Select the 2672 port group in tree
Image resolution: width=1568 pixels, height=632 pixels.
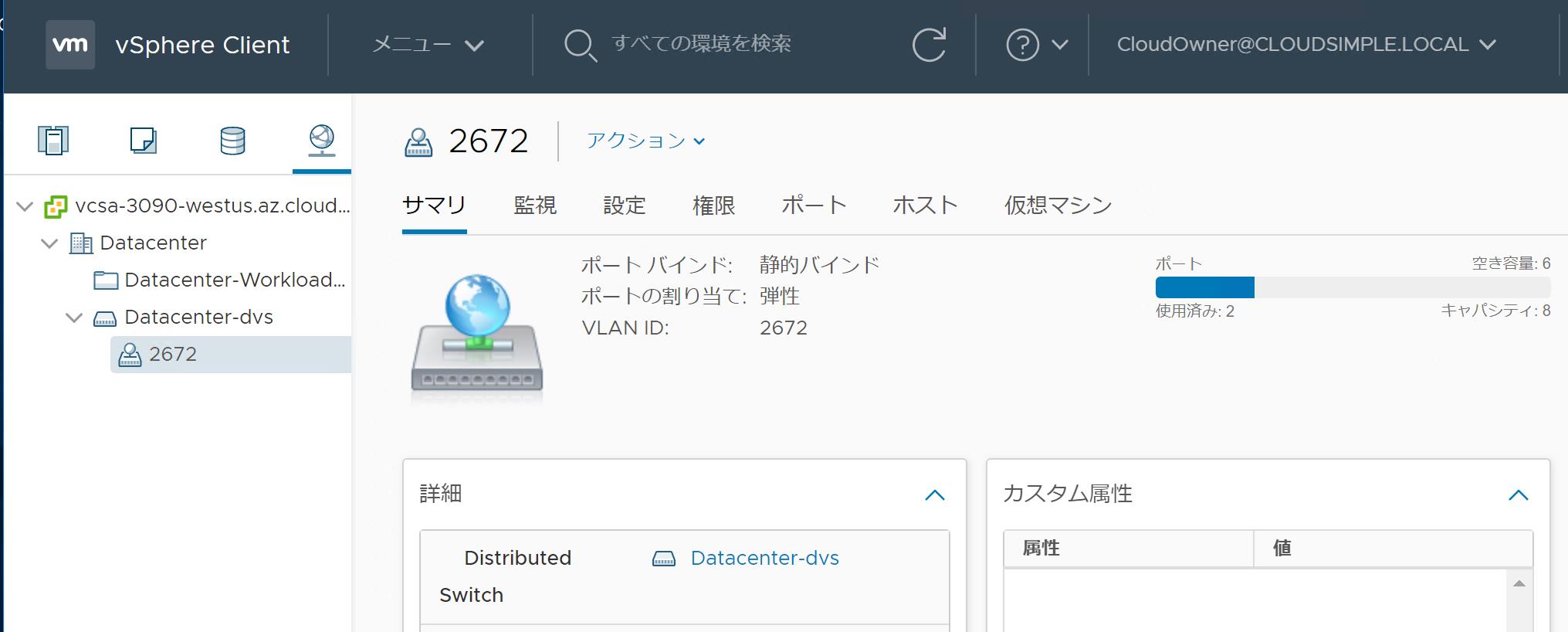coord(231,355)
